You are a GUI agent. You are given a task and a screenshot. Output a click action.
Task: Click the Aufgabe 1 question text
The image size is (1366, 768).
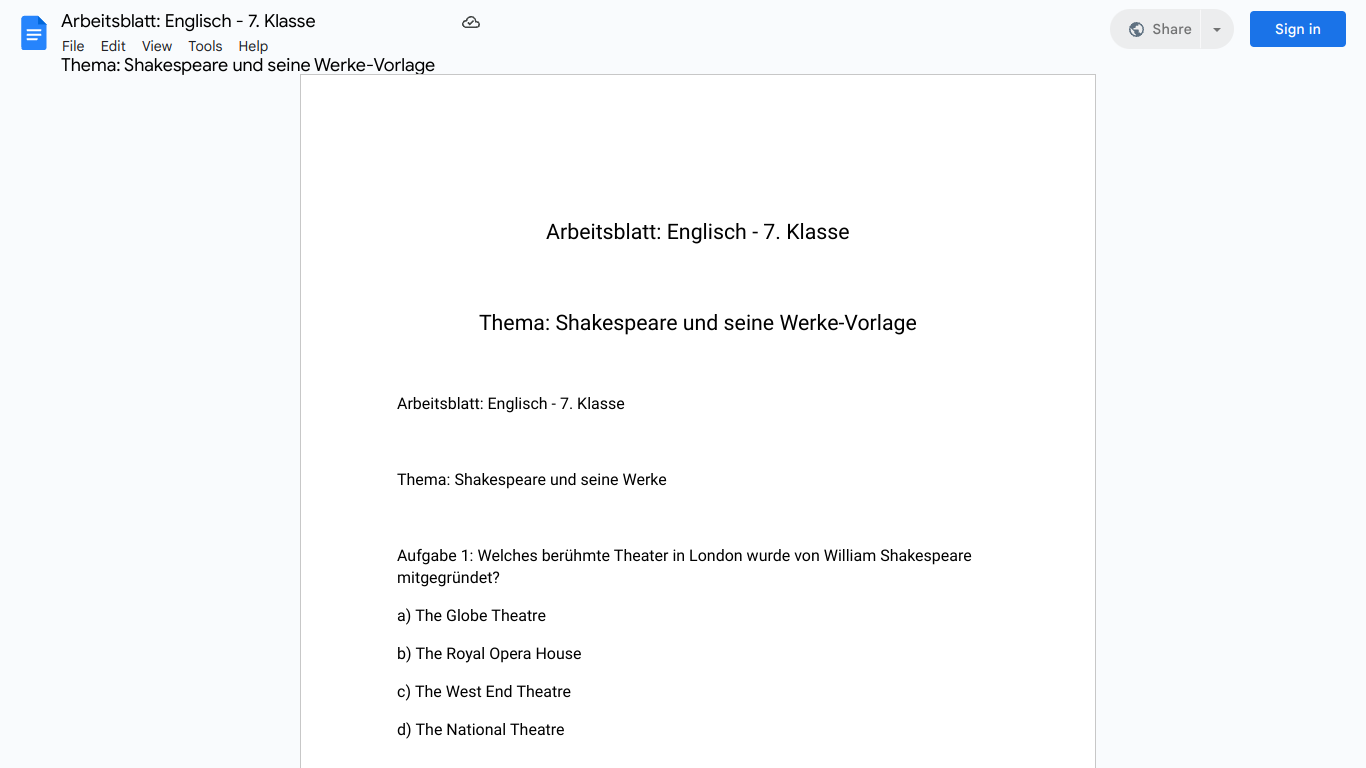click(x=684, y=567)
